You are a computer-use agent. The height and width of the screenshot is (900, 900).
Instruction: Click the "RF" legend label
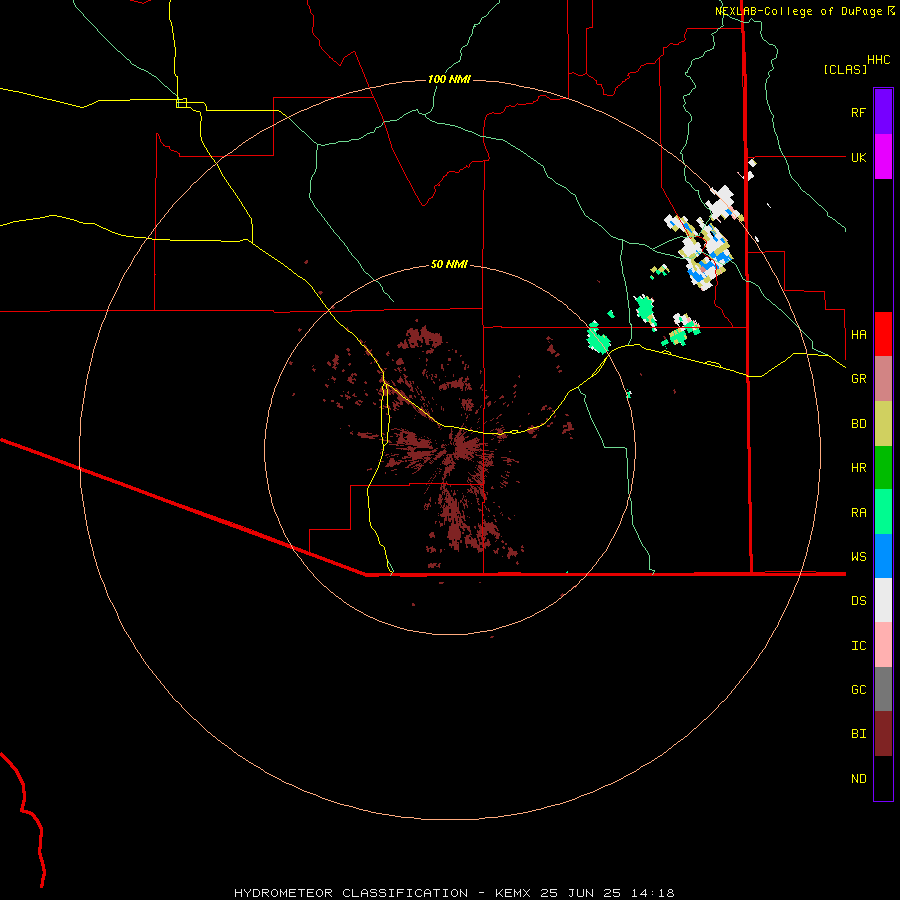coord(858,112)
